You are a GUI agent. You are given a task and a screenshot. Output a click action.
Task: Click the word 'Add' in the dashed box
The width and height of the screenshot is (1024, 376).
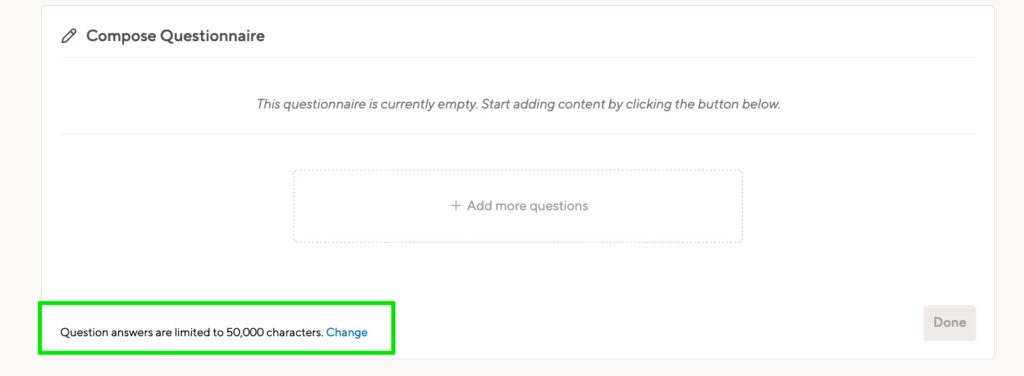(477, 206)
